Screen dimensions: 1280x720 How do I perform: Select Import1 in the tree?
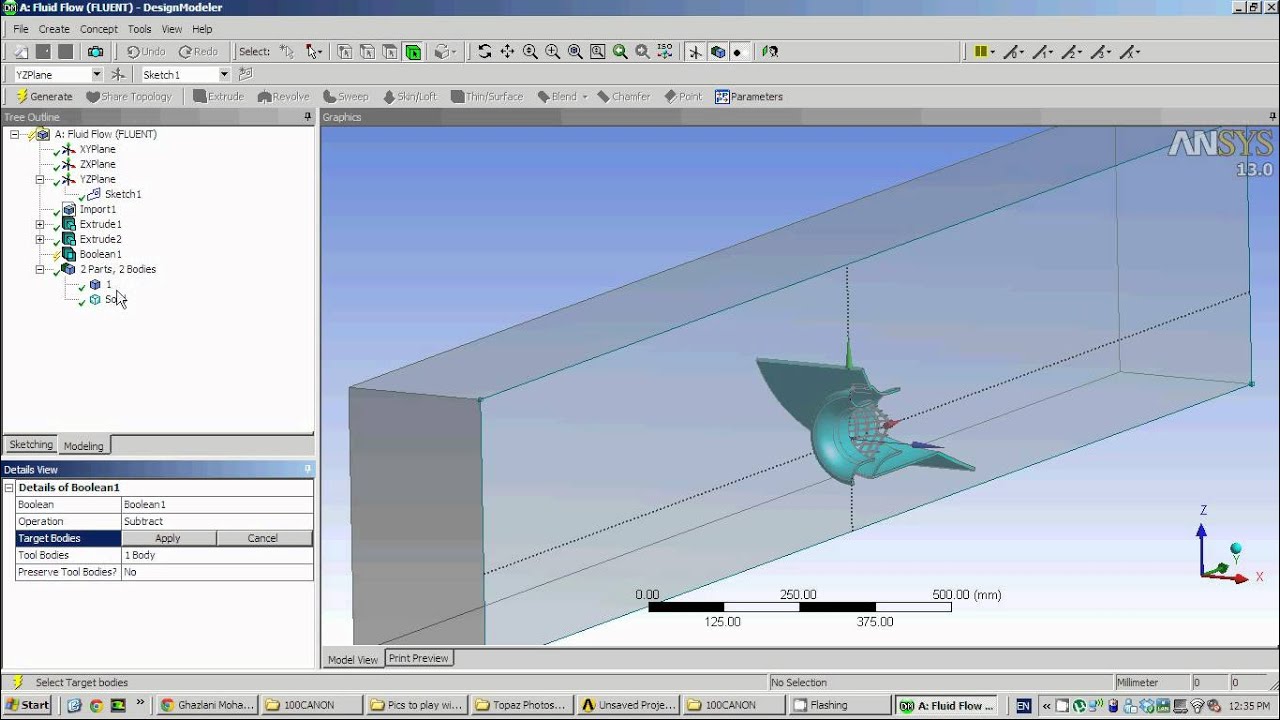pyautogui.click(x=97, y=210)
